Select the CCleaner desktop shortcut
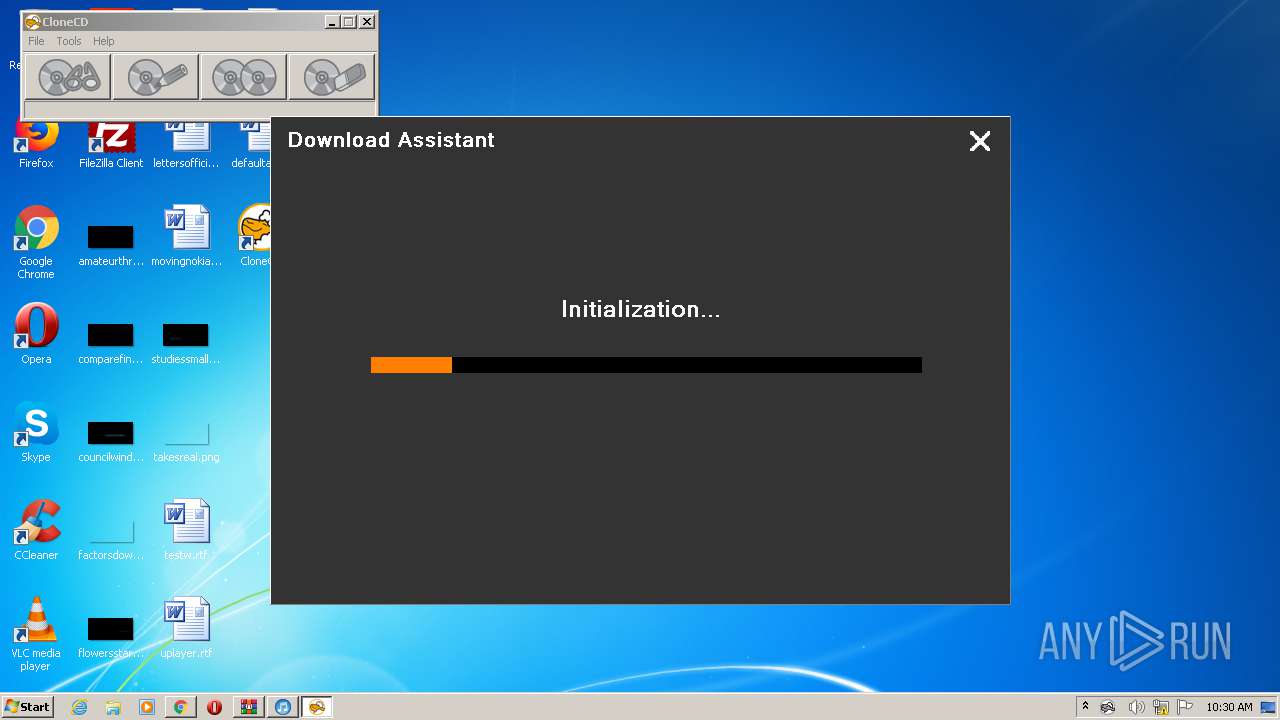The image size is (1280, 720). point(36,530)
